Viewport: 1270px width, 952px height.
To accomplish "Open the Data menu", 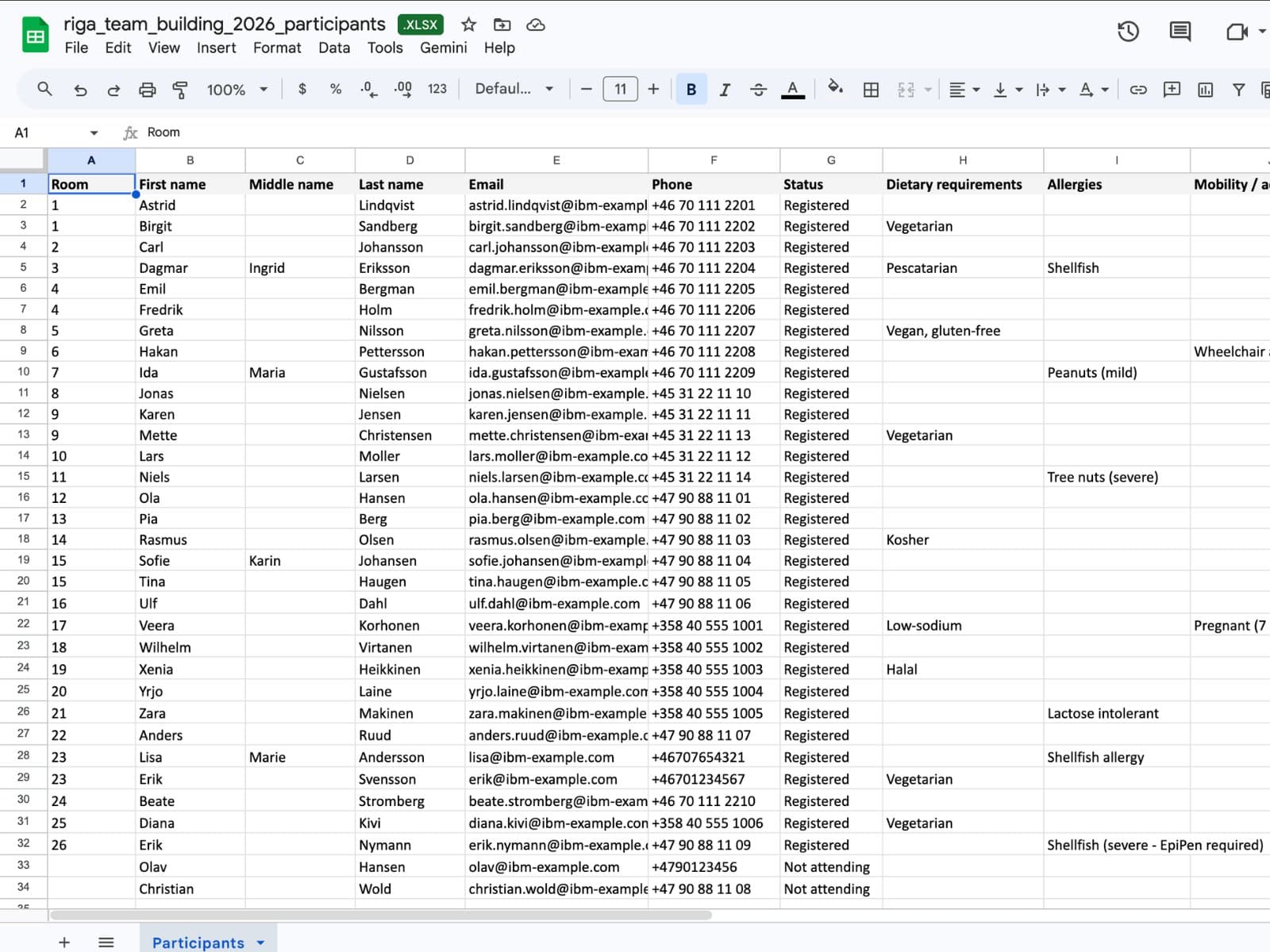I will 334,48.
